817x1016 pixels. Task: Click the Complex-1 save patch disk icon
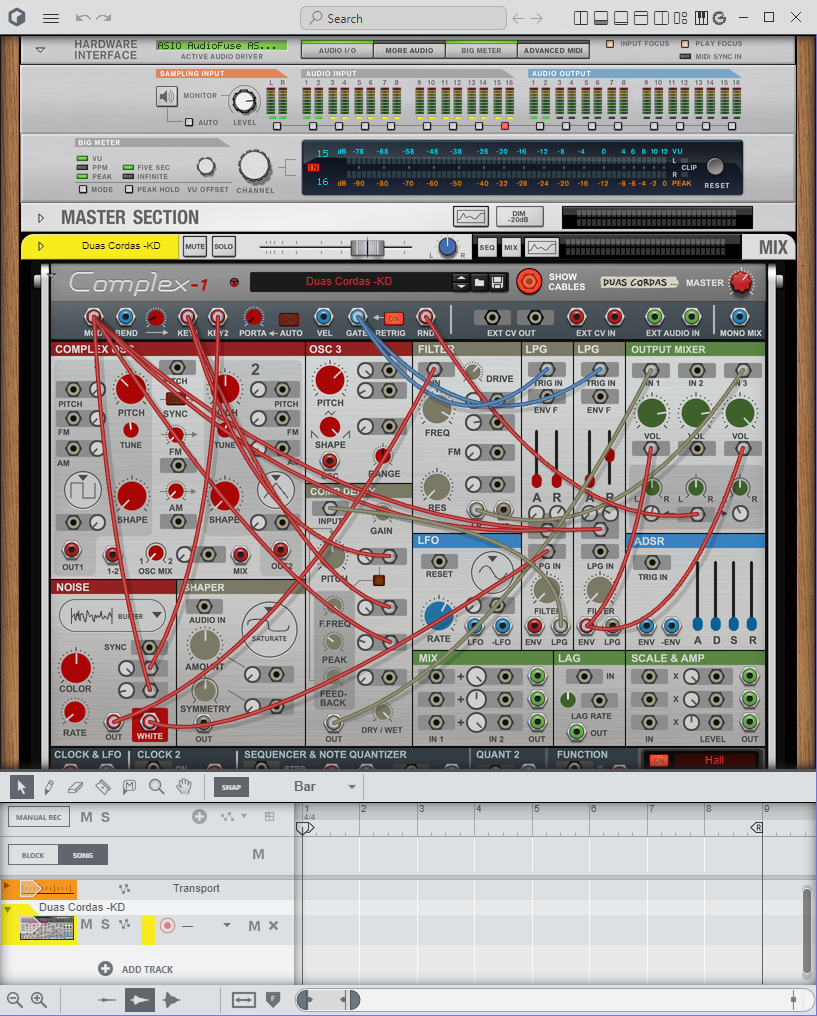pyautogui.click(x=498, y=282)
